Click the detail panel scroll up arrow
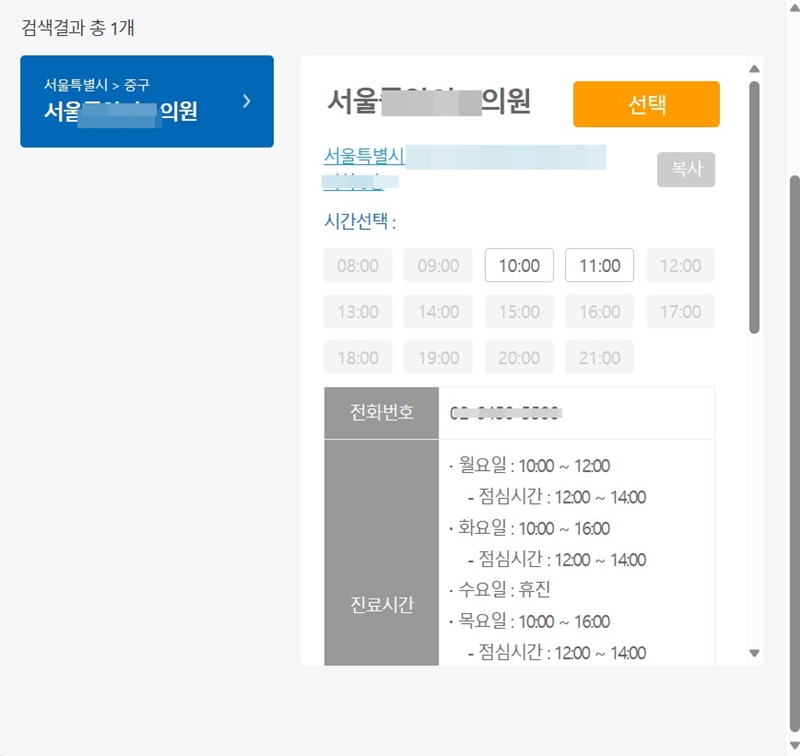This screenshot has height=756, width=800. [755, 69]
